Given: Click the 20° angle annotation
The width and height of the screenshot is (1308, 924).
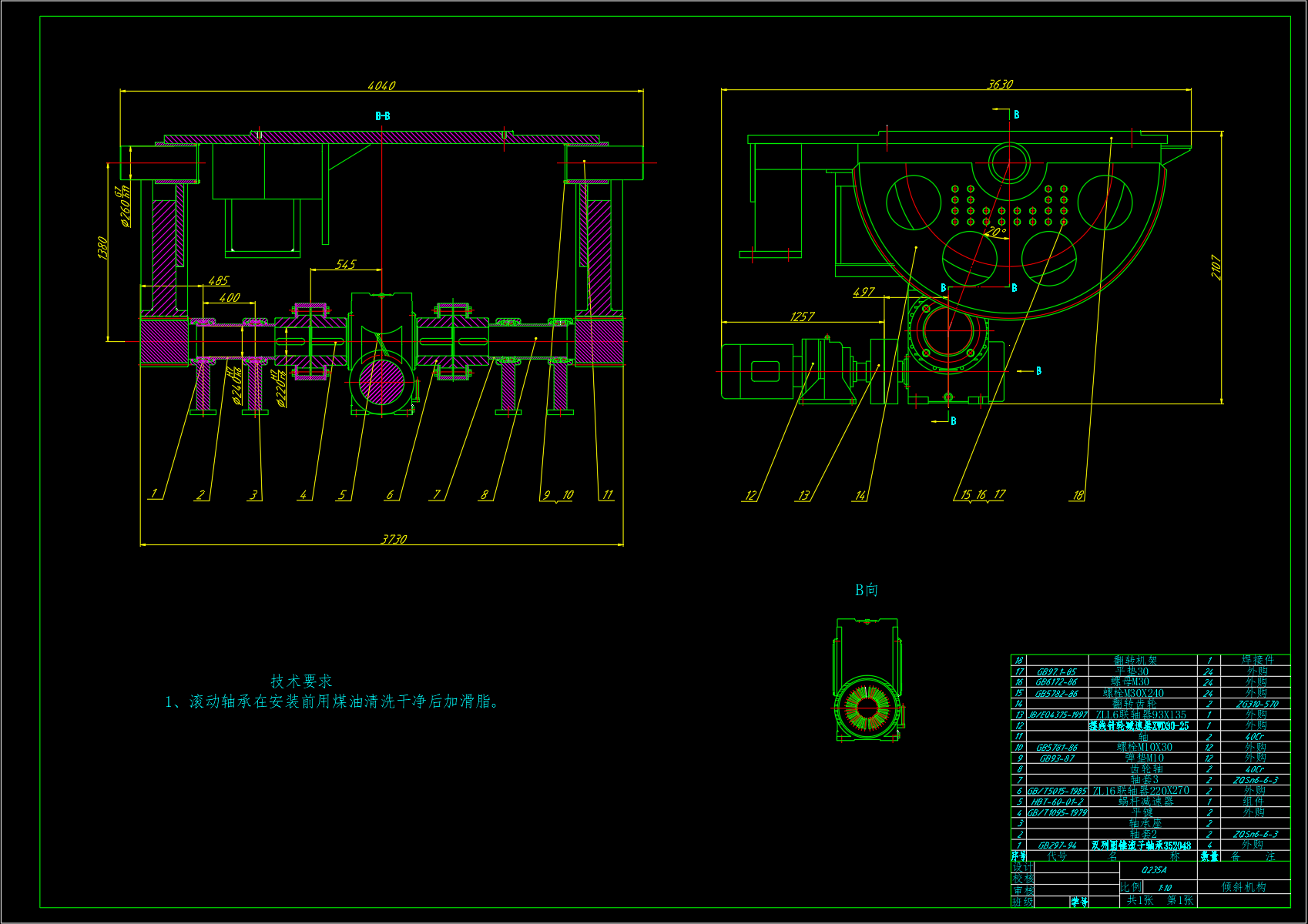Looking at the screenshot, I should 996,231.
